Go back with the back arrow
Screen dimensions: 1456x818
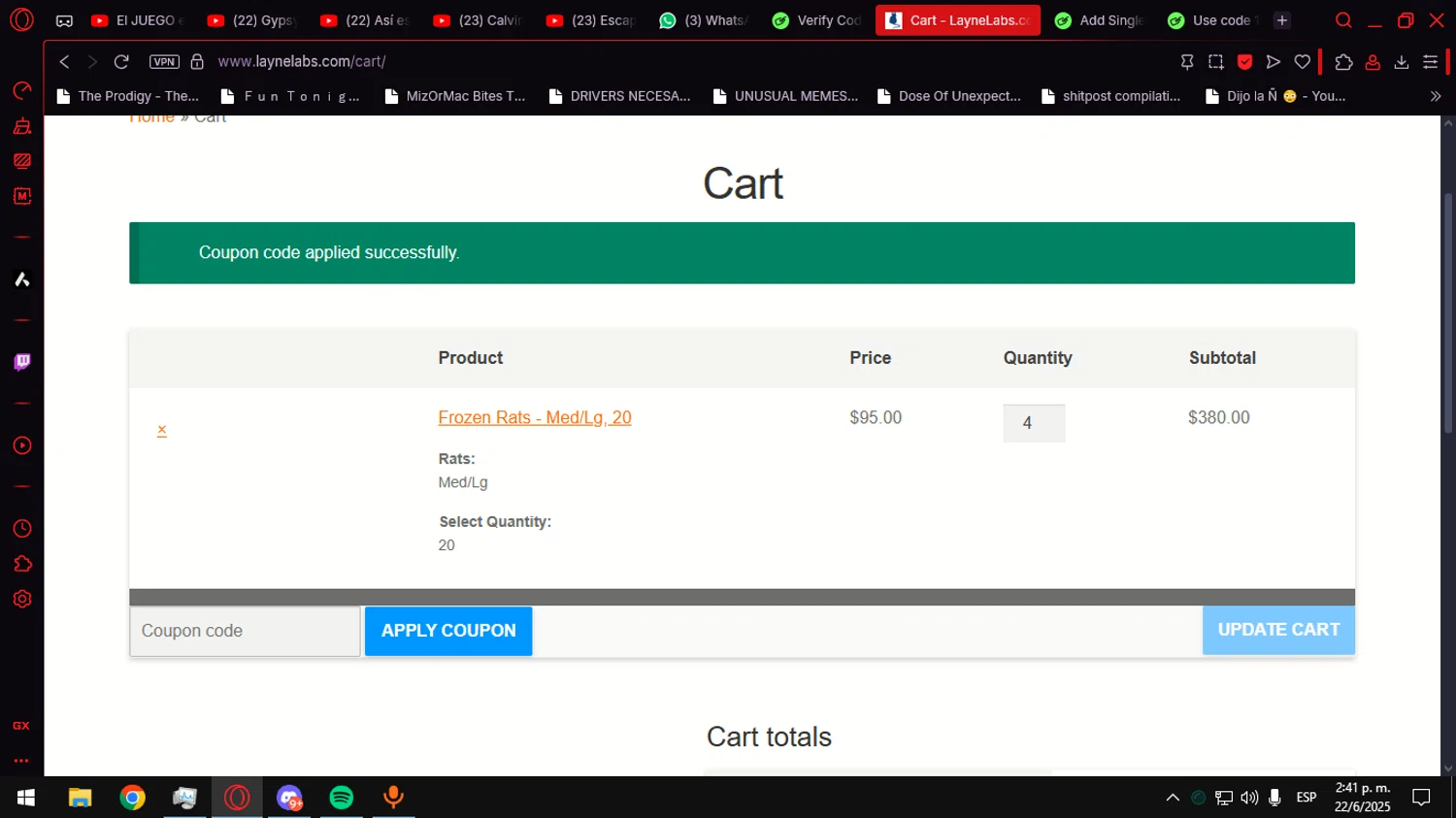[64, 62]
